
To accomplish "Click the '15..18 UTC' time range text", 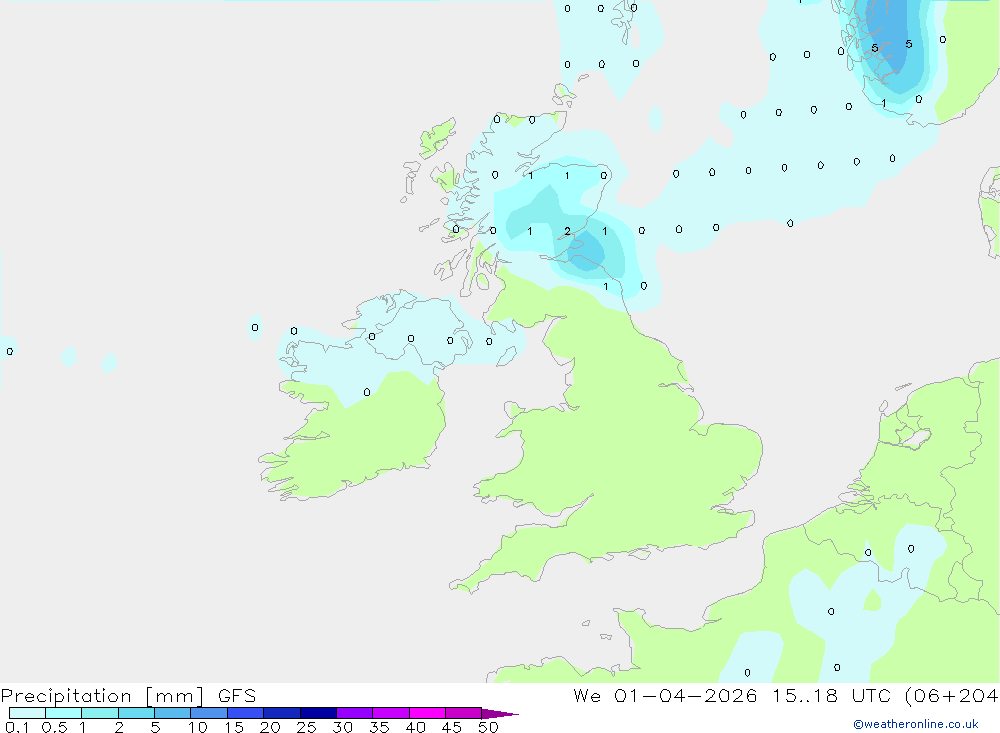I will tap(830, 696).
